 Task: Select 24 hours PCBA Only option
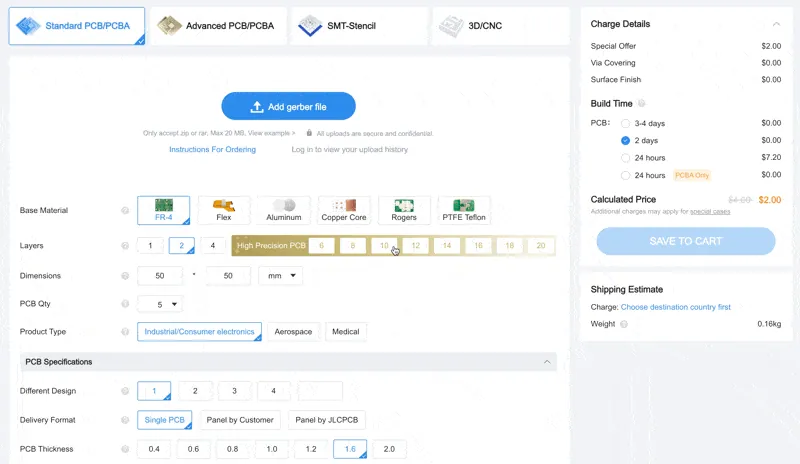click(625, 175)
